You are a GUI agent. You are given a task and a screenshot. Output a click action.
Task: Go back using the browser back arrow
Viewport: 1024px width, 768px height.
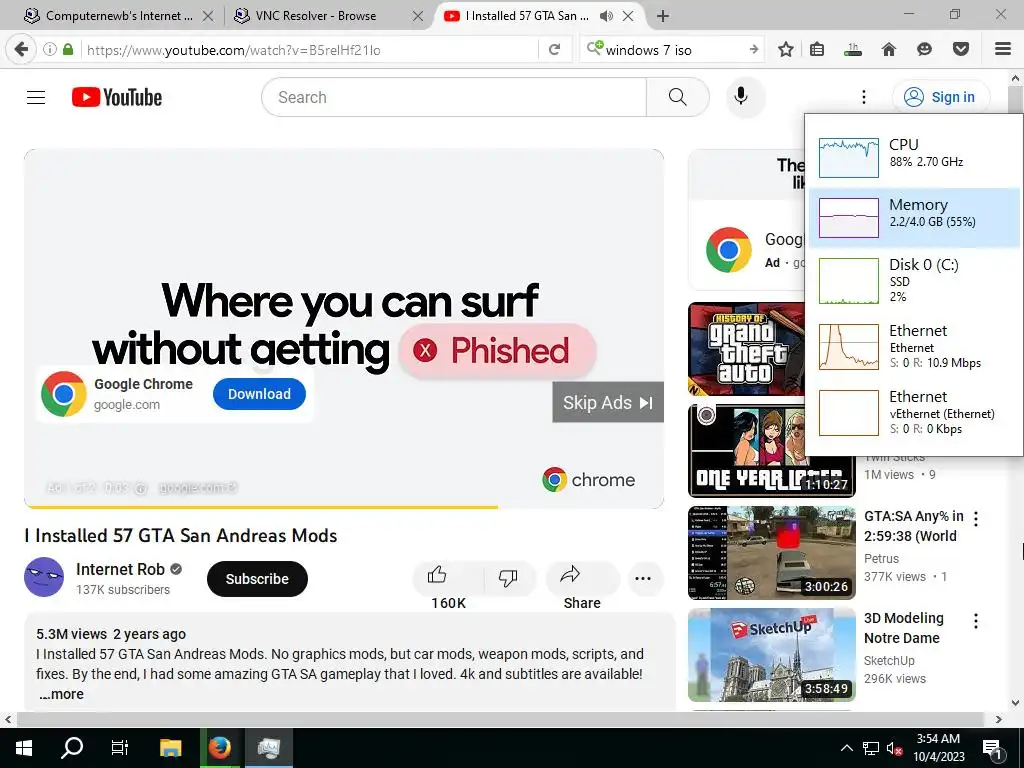click(x=21, y=50)
